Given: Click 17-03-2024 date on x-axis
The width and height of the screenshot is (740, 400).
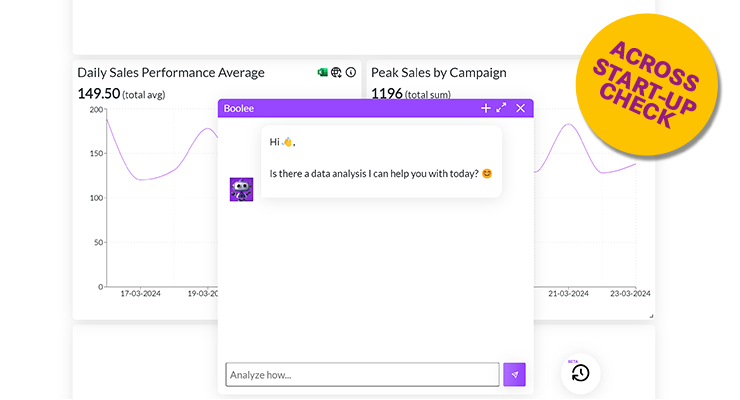Looking at the screenshot, I should 140,294.
